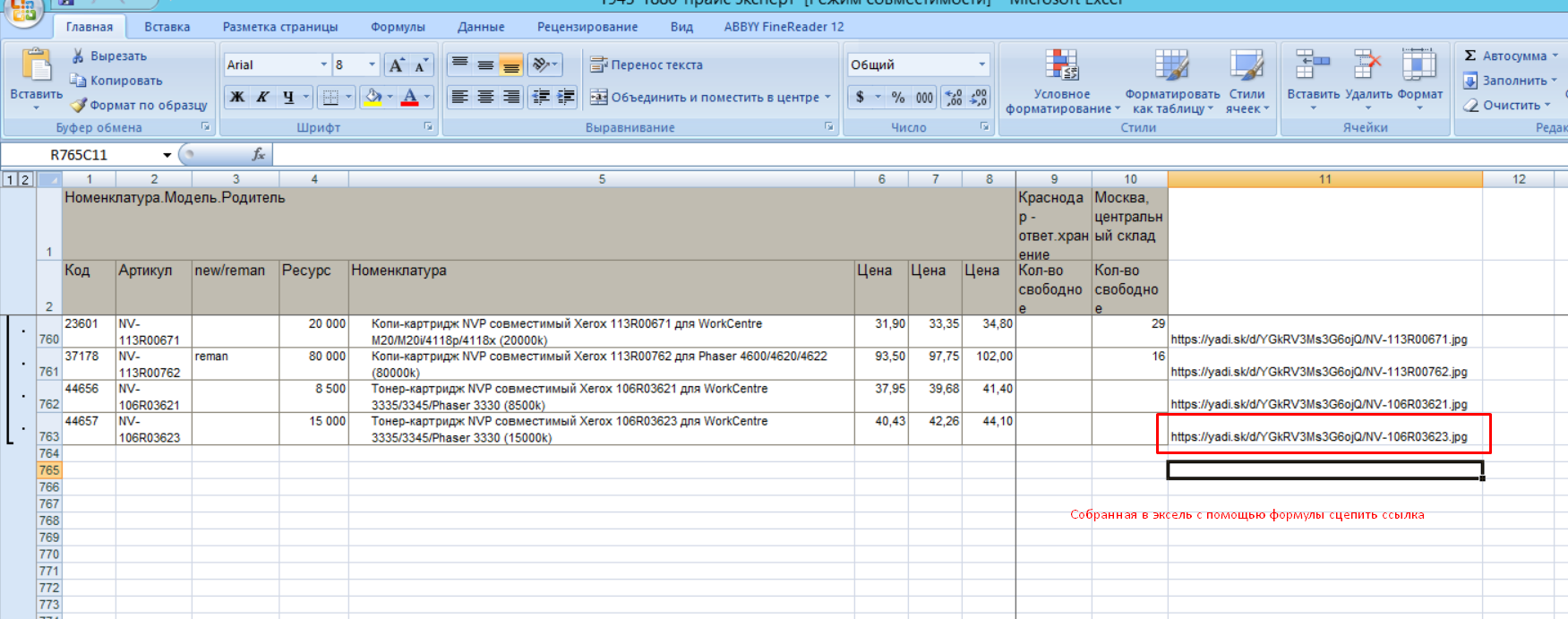Switch to the Формулы tab
1568x619 pixels.
coord(398,27)
